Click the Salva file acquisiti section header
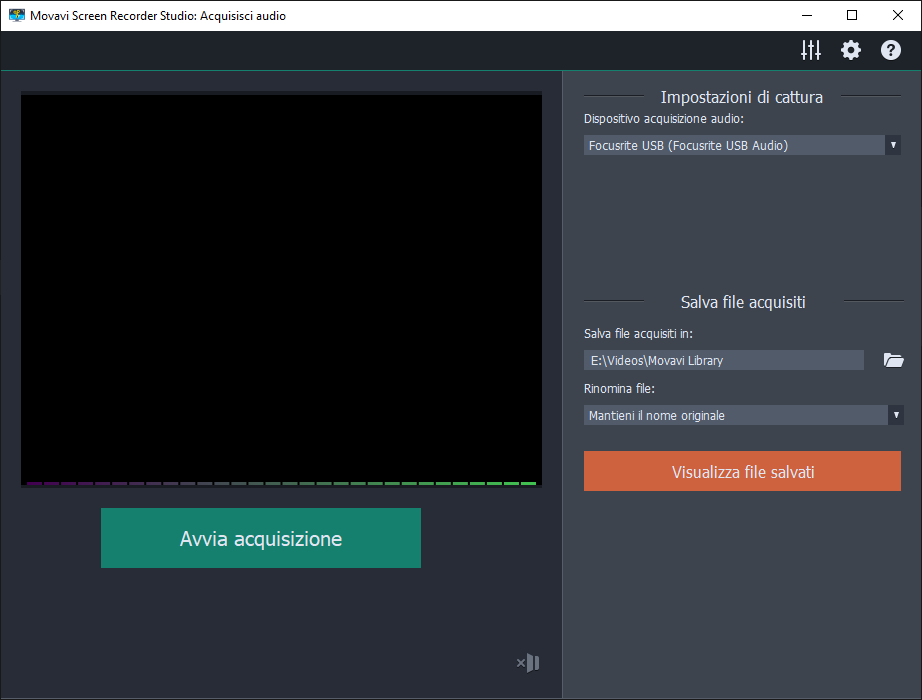922x700 pixels. [x=742, y=301]
